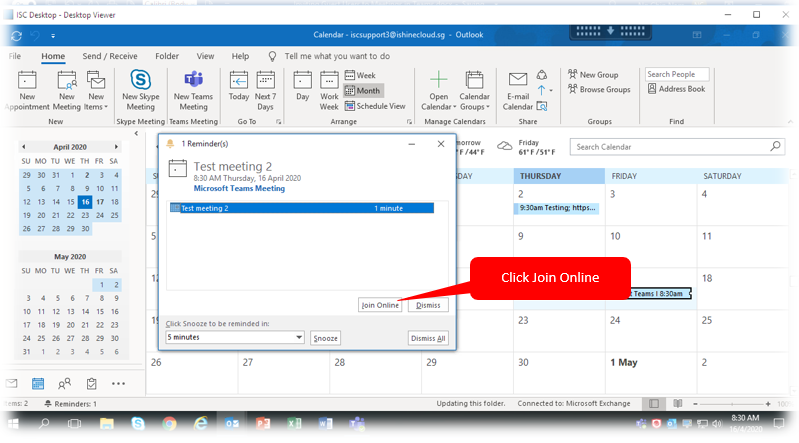
Task: Switch to Mail navigation icon
Action: coord(12,383)
